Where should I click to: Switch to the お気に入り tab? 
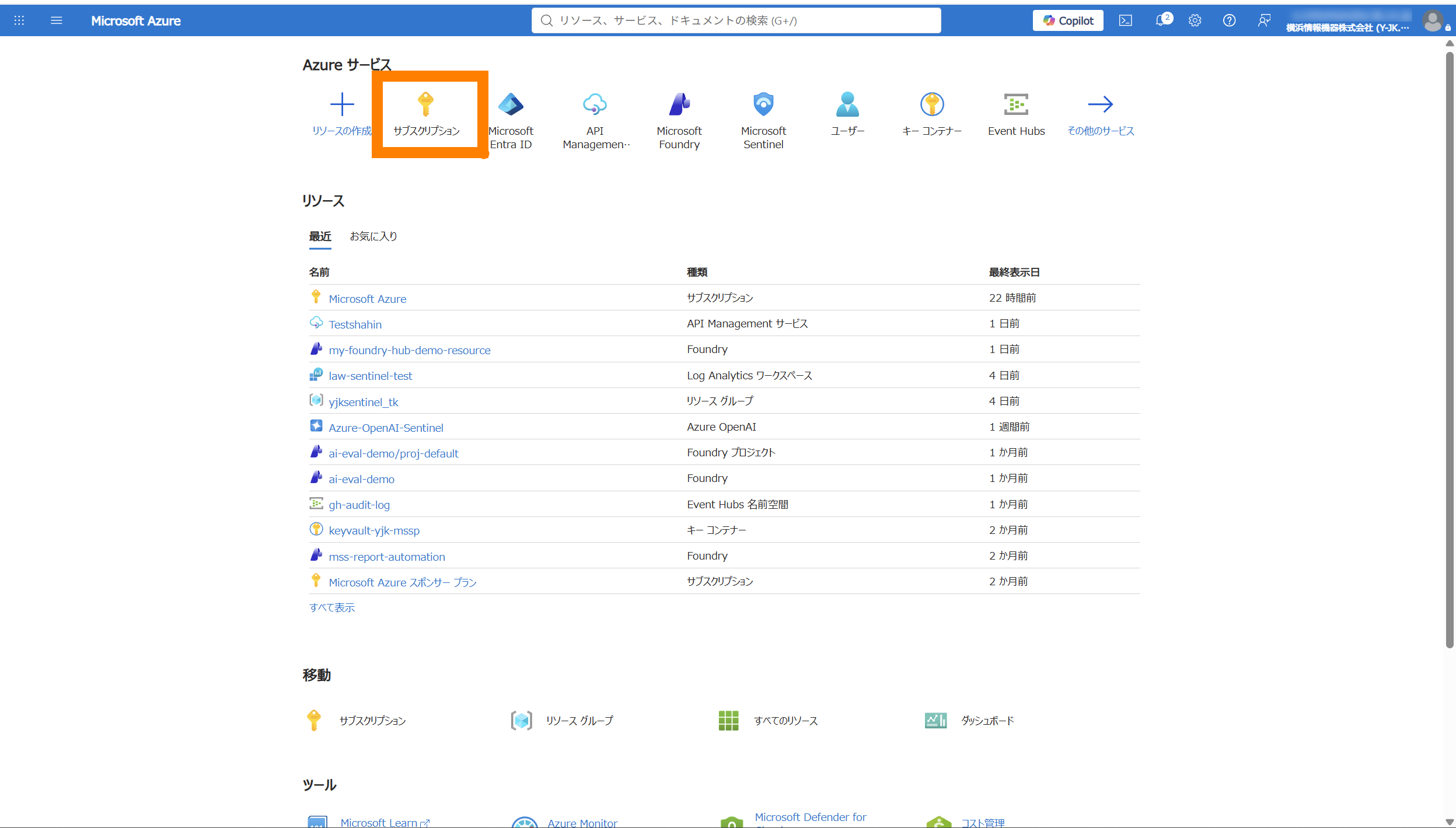373,236
